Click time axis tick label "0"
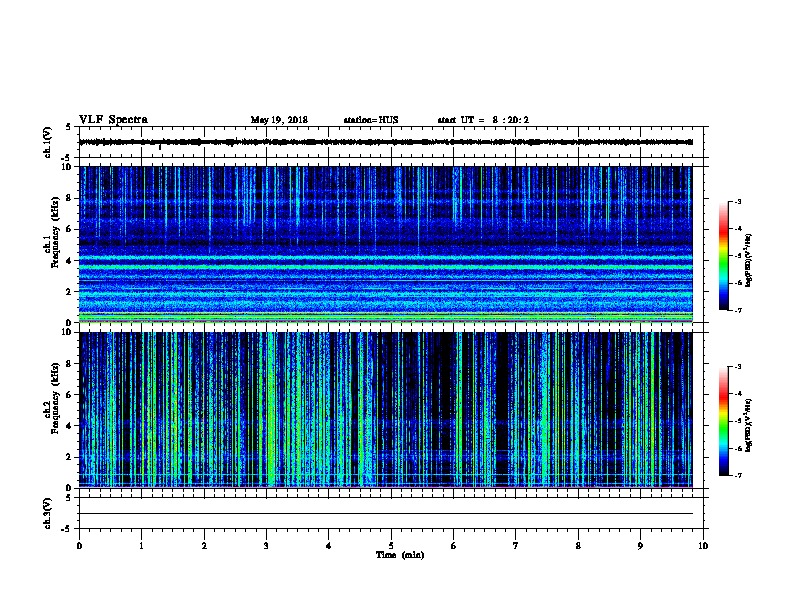792x612 pixels. click(79, 546)
